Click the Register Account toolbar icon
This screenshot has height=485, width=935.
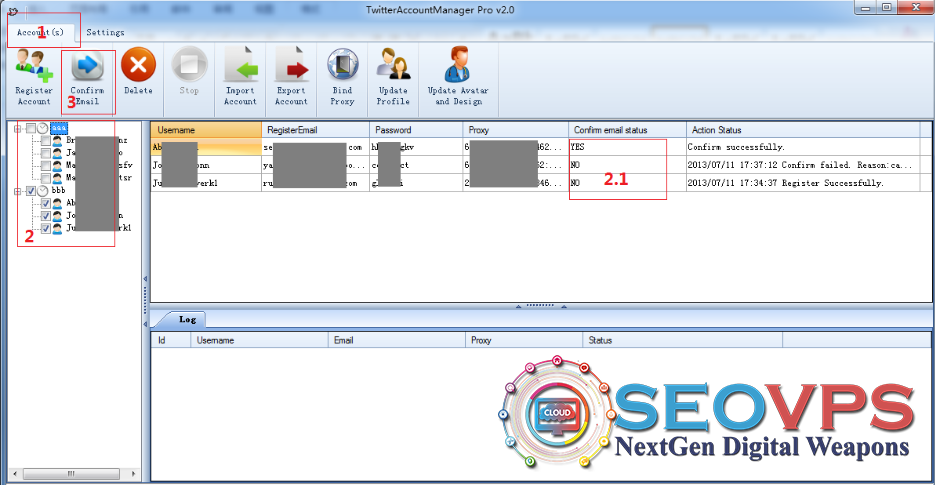(33, 66)
